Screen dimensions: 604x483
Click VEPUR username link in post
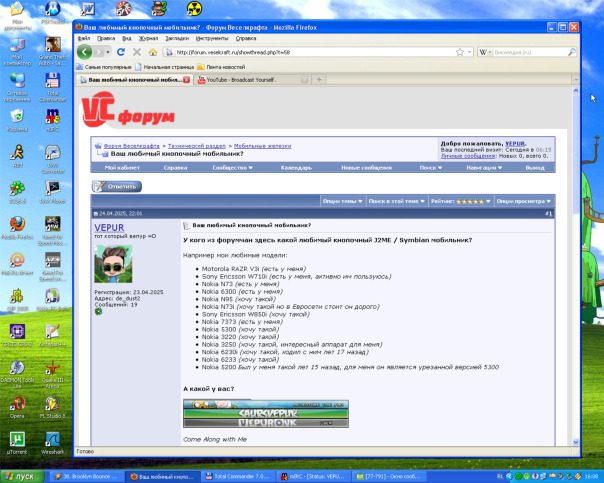click(x=109, y=228)
